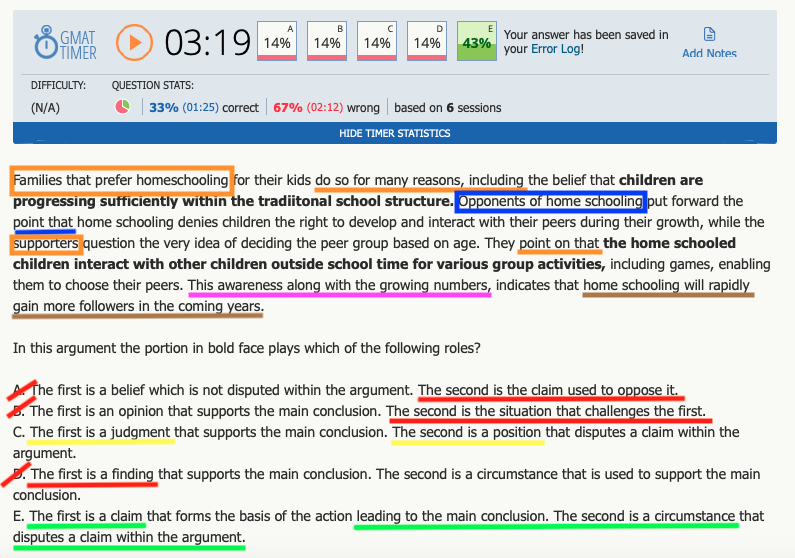Screen dimensions: 795x558
Task: Select answer box B in the timer bar
Action: [x=327, y=41]
